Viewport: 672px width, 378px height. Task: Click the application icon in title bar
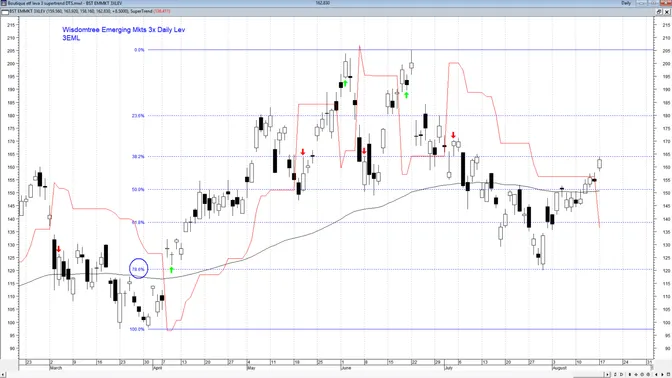point(4,3)
